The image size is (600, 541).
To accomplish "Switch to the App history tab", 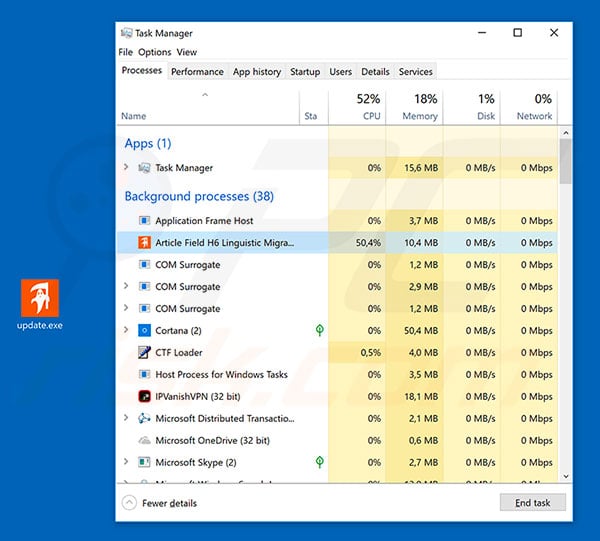I will pos(257,72).
